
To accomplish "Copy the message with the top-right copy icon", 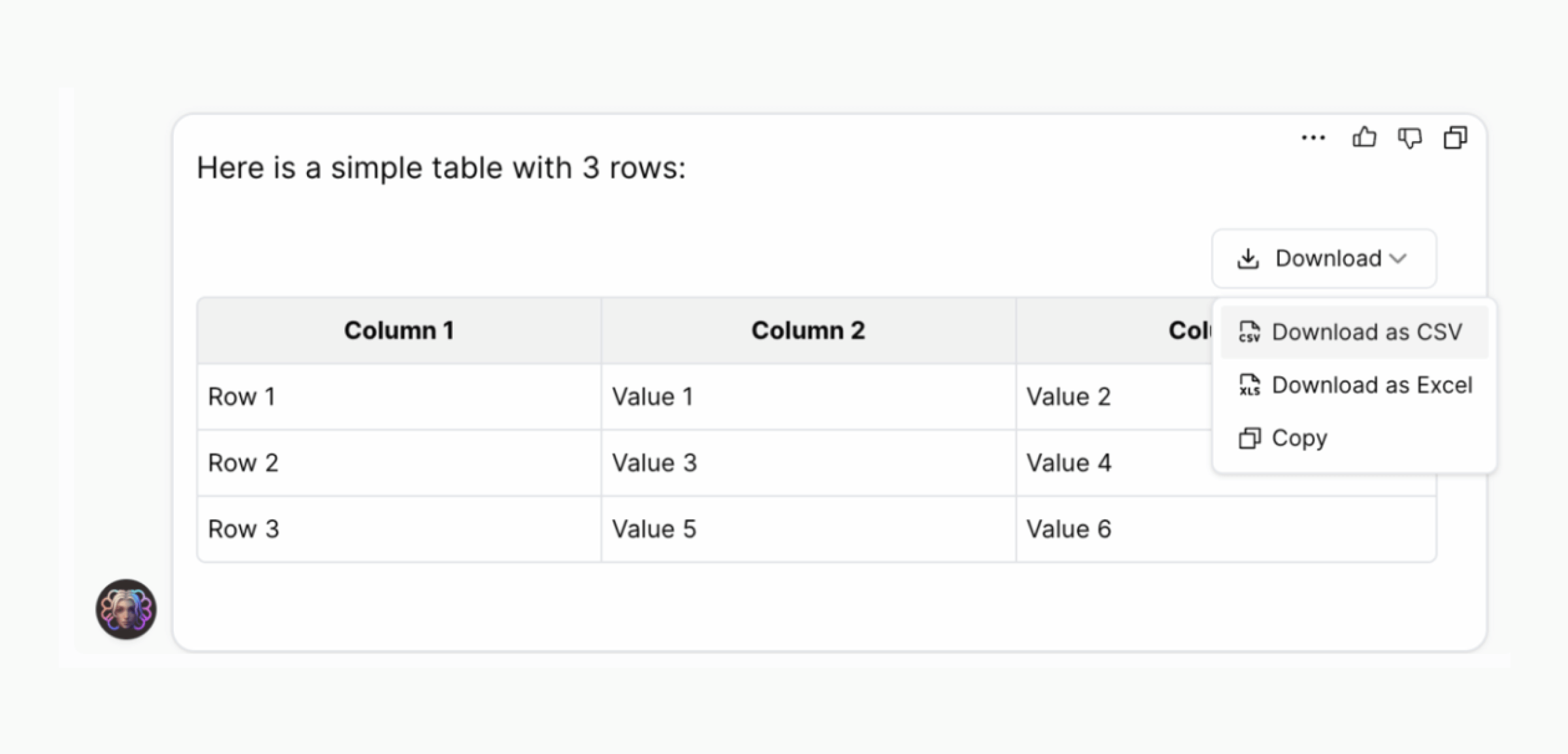I will [1456, 137].
